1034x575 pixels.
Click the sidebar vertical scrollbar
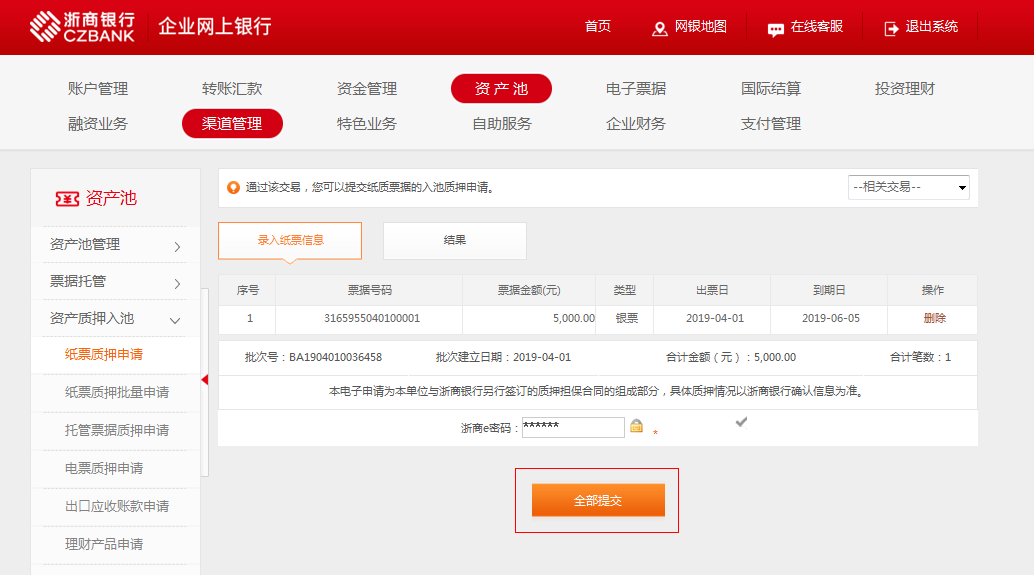[205, 382]
